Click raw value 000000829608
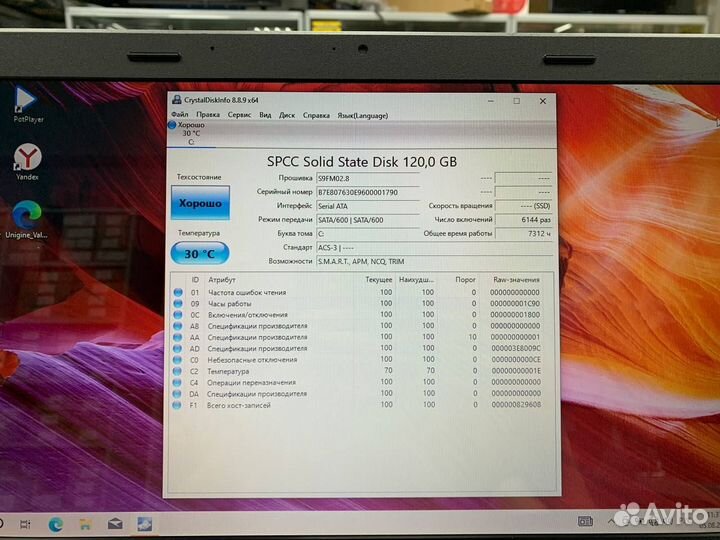Screen dimensions: 720x540 point(516,405)
